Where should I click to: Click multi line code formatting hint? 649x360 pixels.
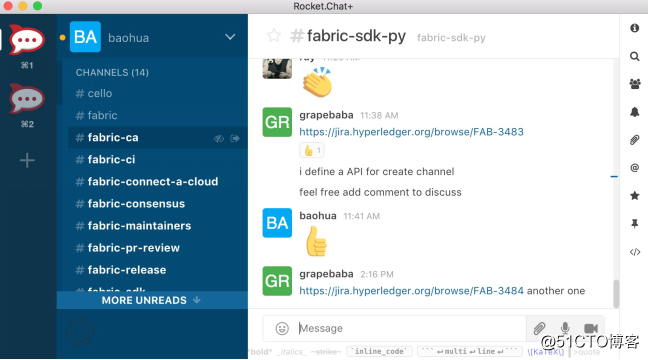(x=470, y=351)
